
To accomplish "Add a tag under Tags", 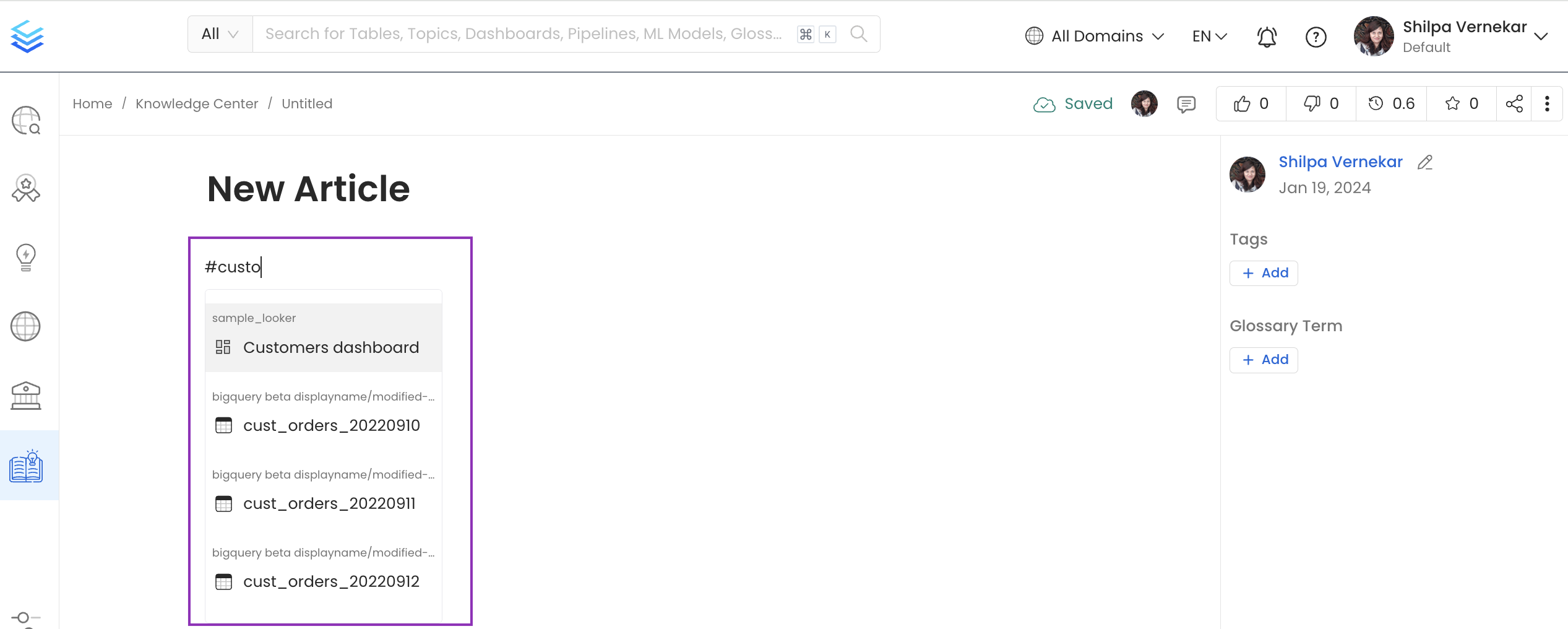I will pos(1264,273).
